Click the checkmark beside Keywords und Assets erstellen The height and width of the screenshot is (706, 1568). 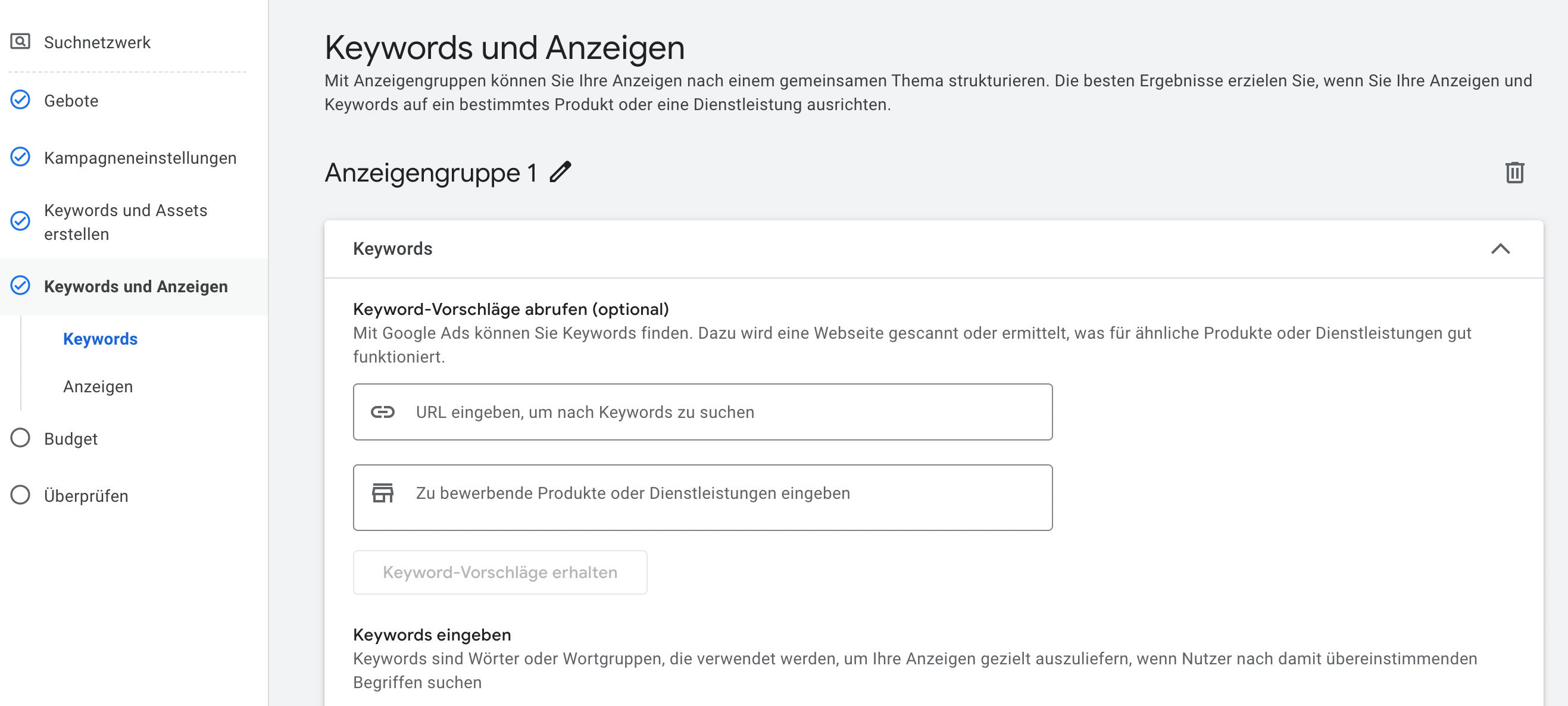(20, 221)
